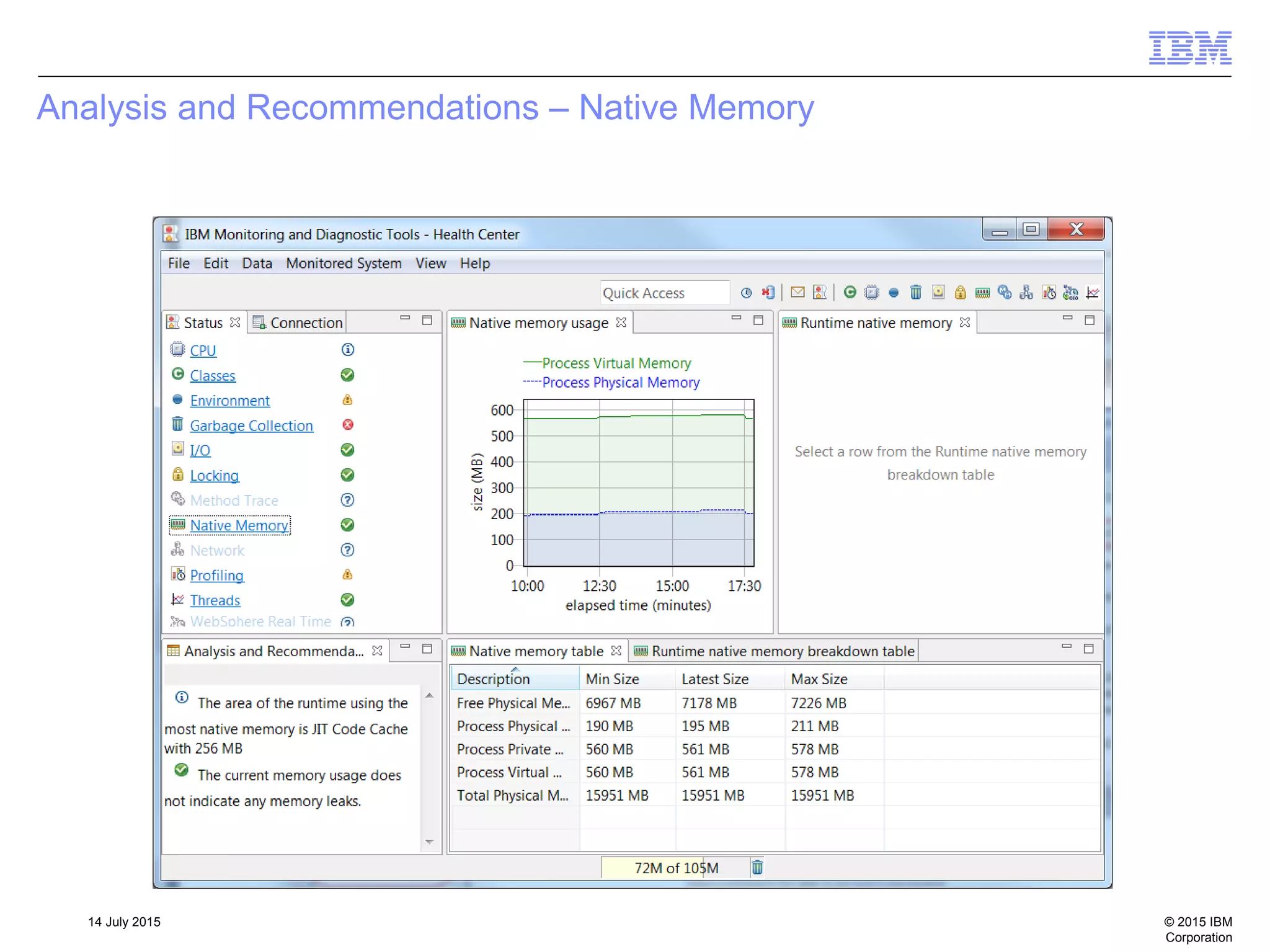Open CPU perspective chip icon in toolbar

[871, 292]
